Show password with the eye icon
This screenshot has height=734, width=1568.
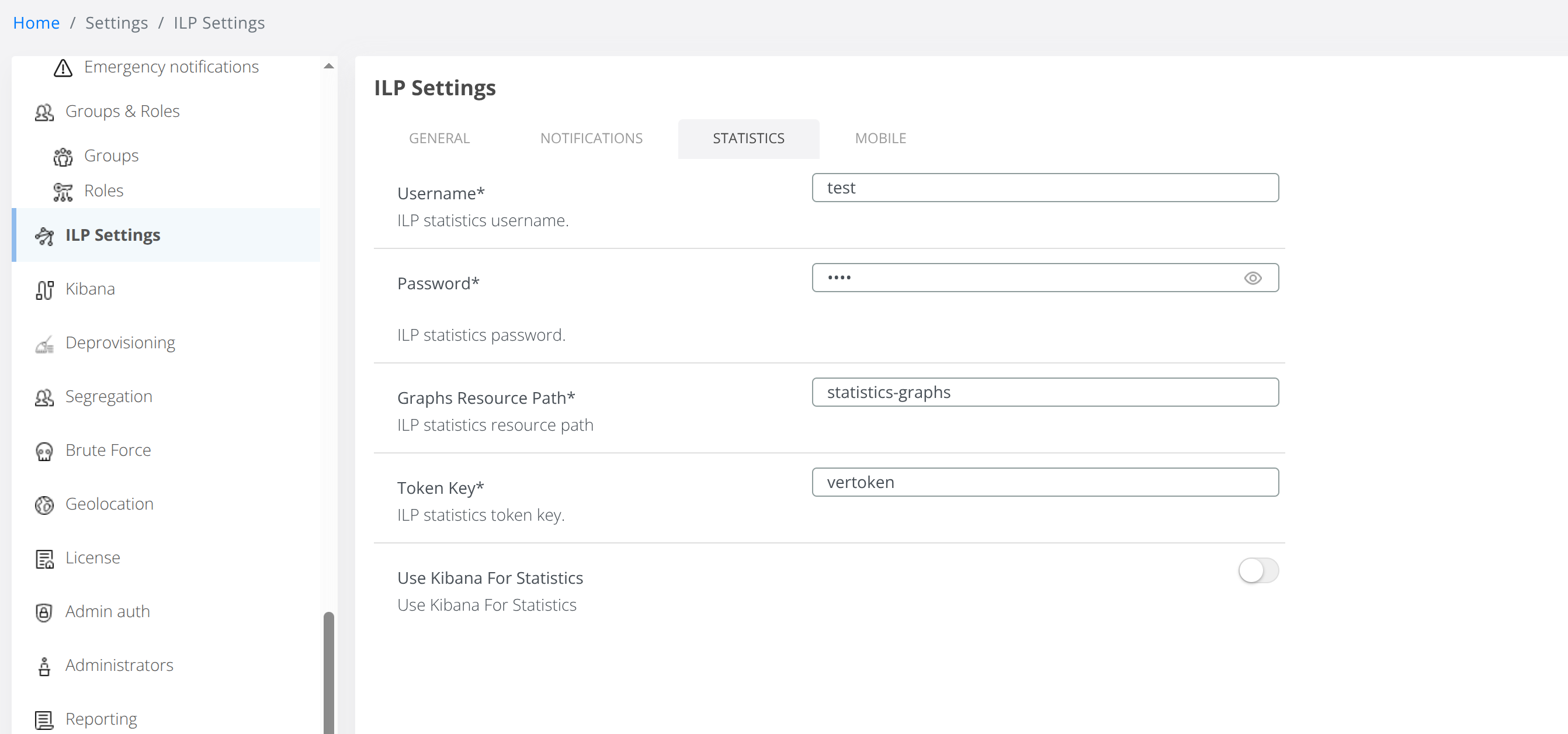coord(1252,278)
